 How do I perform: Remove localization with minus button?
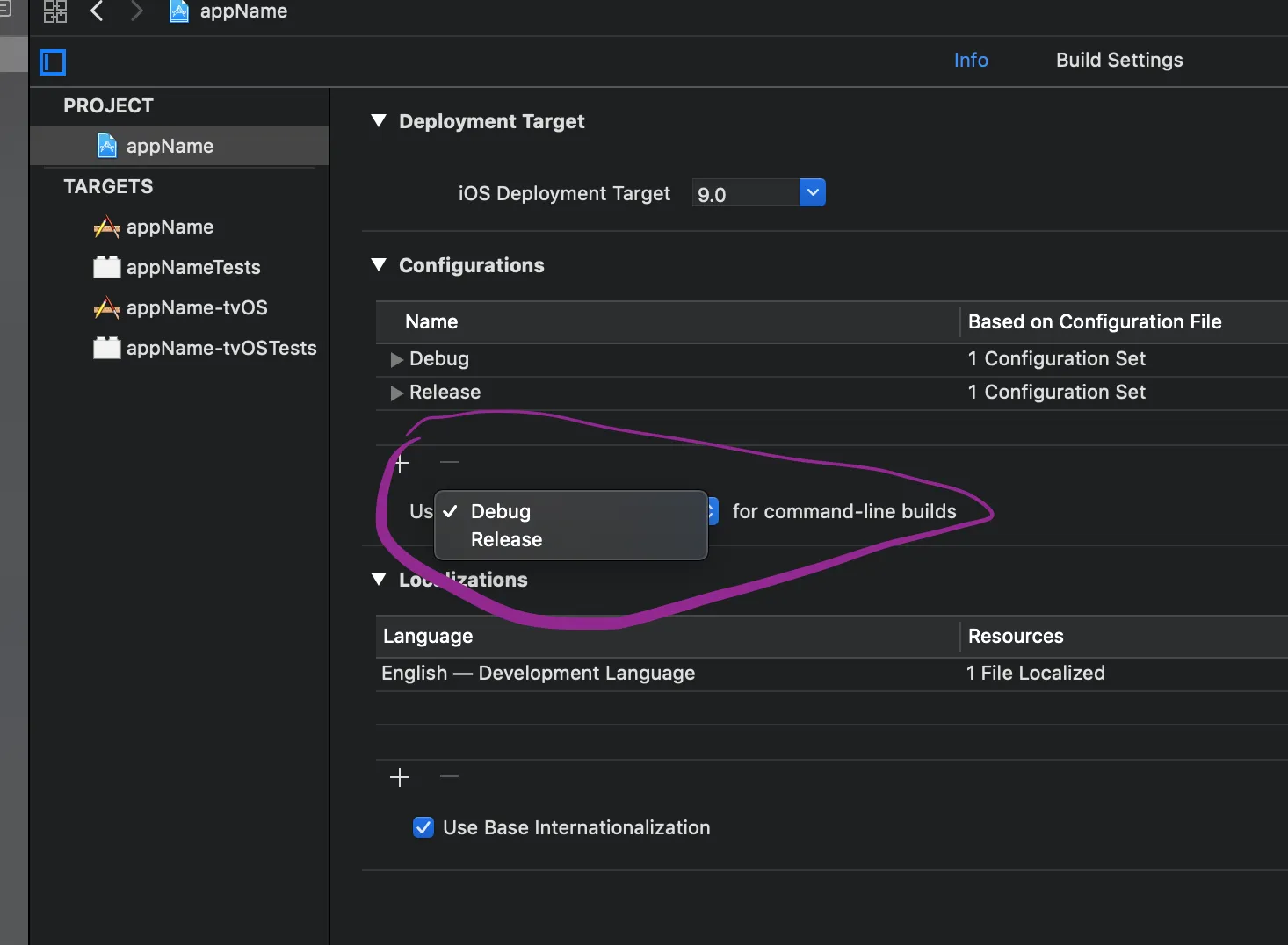coord(450,777)
